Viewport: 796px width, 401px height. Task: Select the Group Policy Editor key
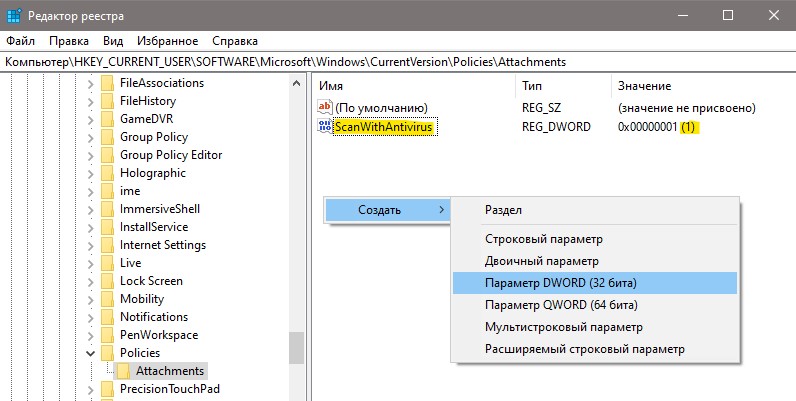[171, 155]
